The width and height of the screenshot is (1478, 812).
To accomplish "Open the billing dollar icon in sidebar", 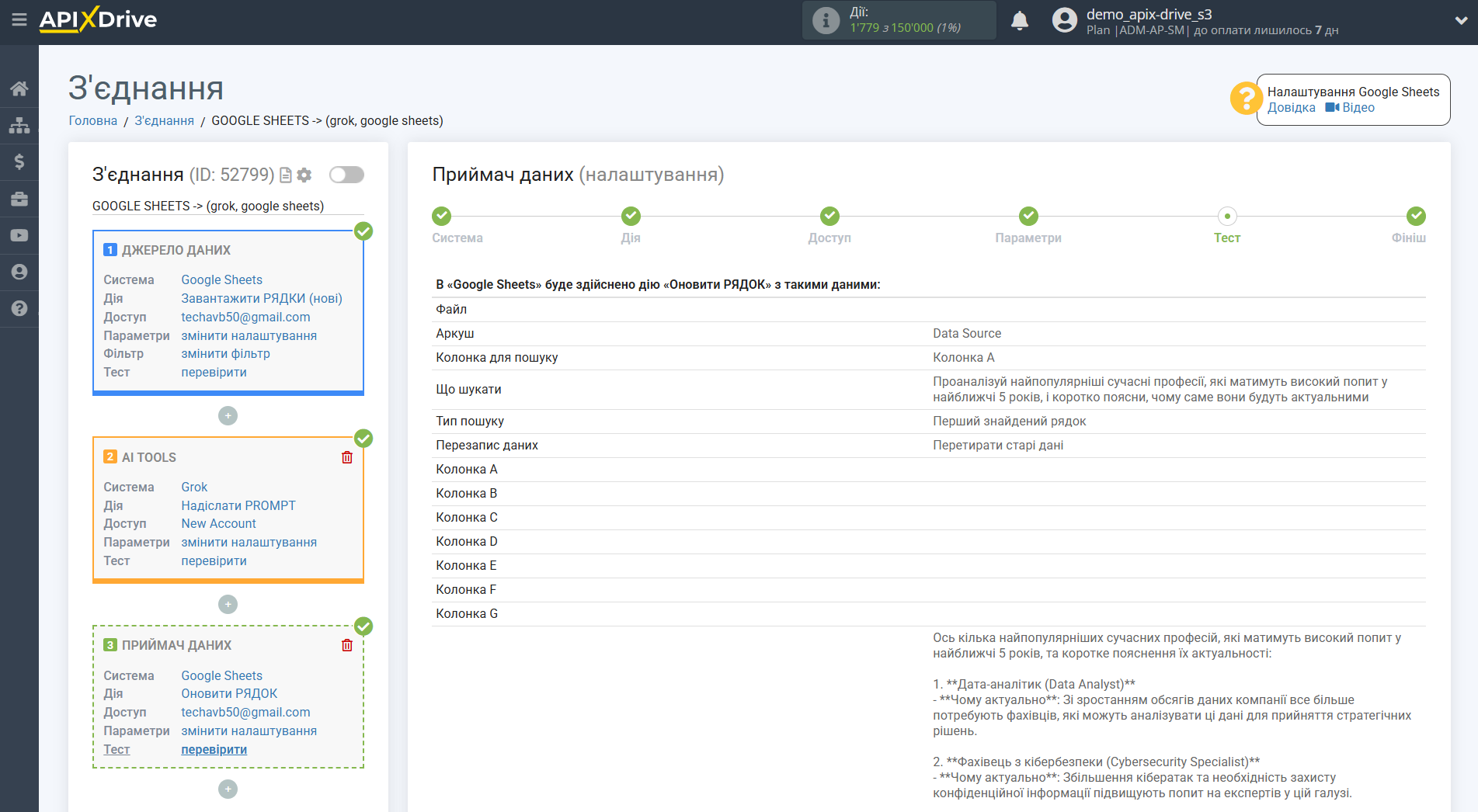I will tap(19, 161).
